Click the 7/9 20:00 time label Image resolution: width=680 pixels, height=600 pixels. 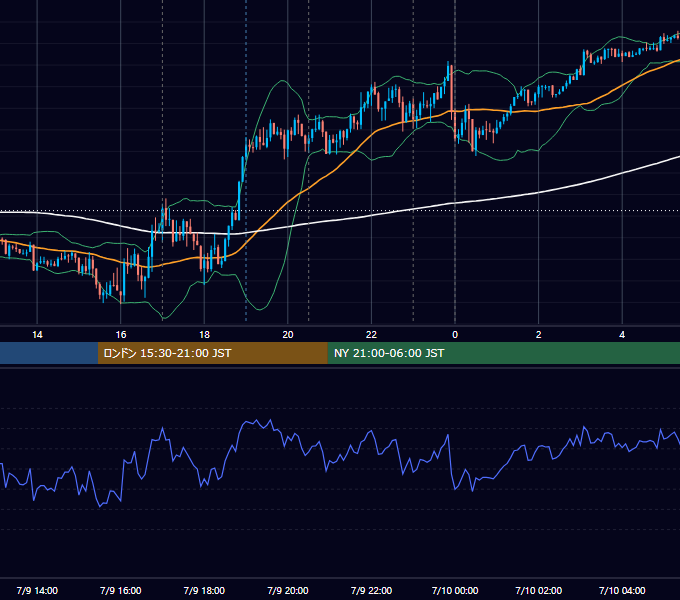[288, 590]
